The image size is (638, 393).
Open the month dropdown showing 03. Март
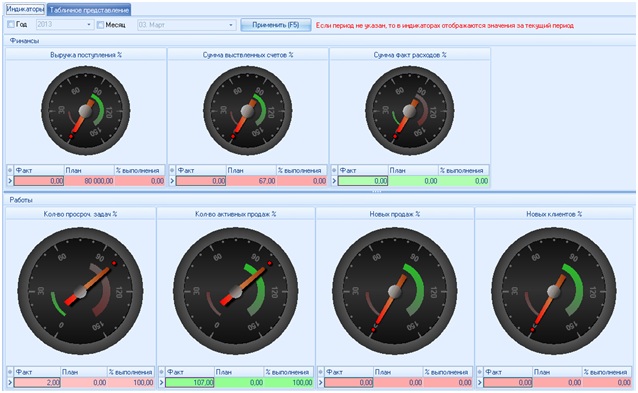(x=231, y=25)
